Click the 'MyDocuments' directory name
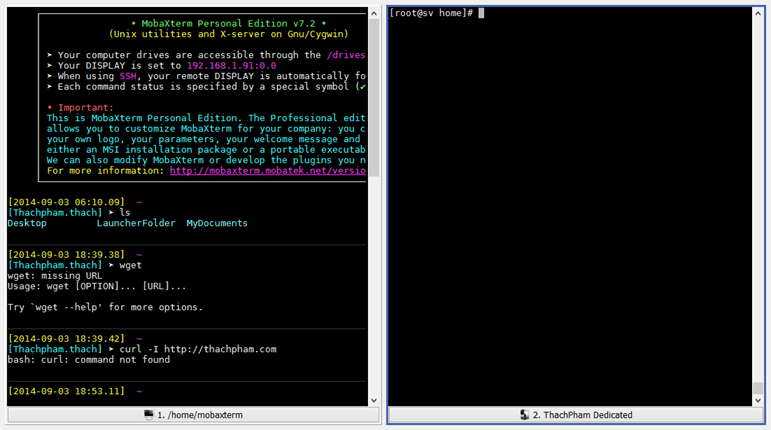 click(217, 223)
